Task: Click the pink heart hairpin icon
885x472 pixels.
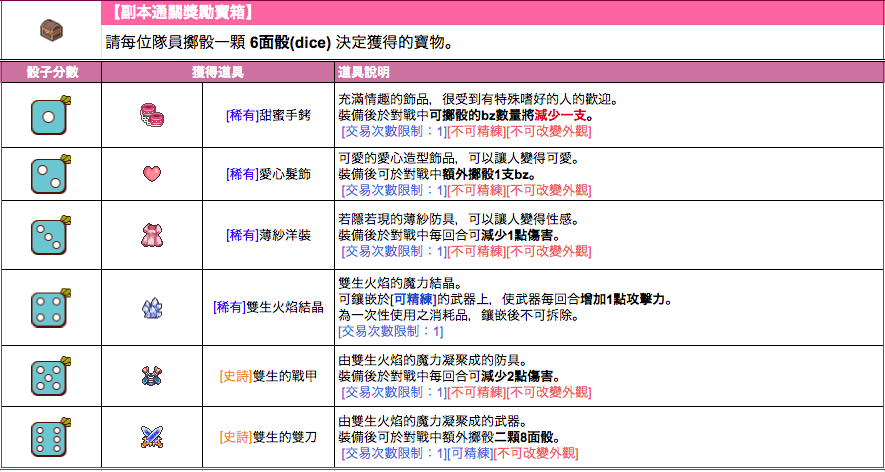Action: (152, 174)
